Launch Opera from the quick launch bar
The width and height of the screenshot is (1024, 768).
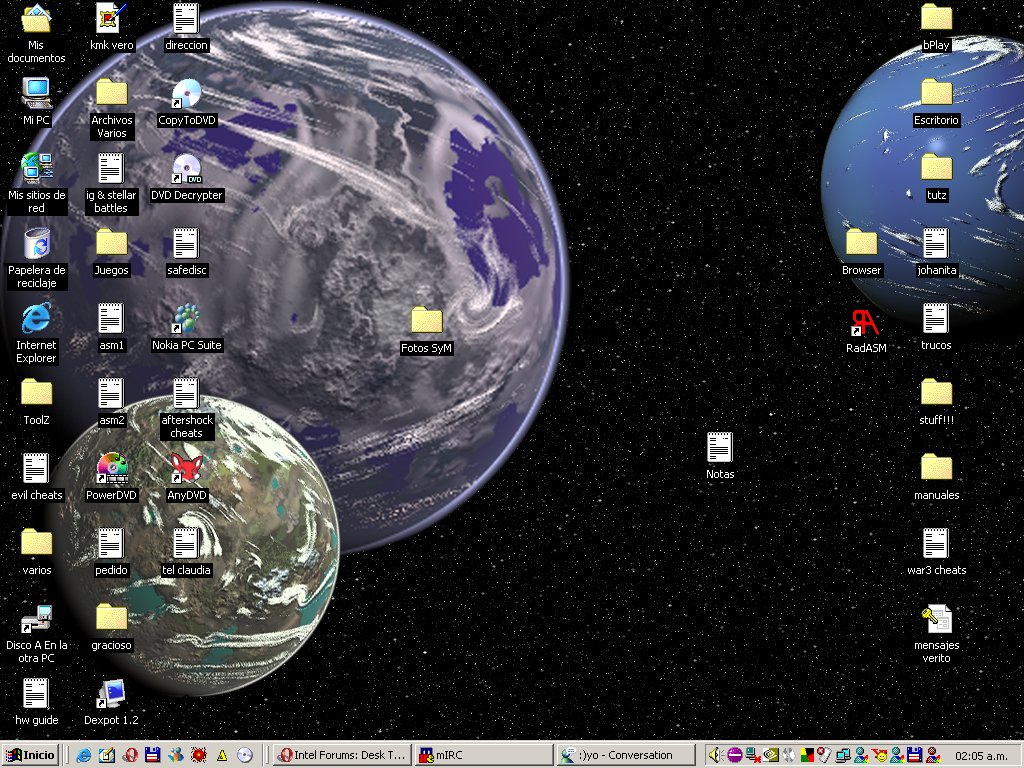(130, 755)
